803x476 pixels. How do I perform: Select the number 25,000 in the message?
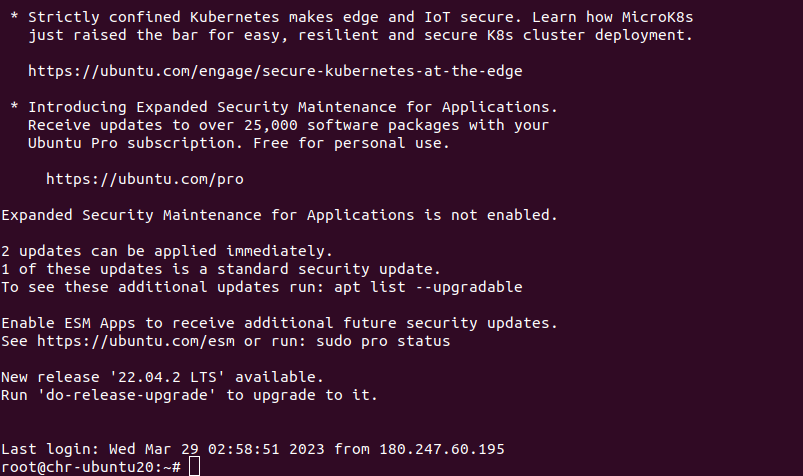271,126
